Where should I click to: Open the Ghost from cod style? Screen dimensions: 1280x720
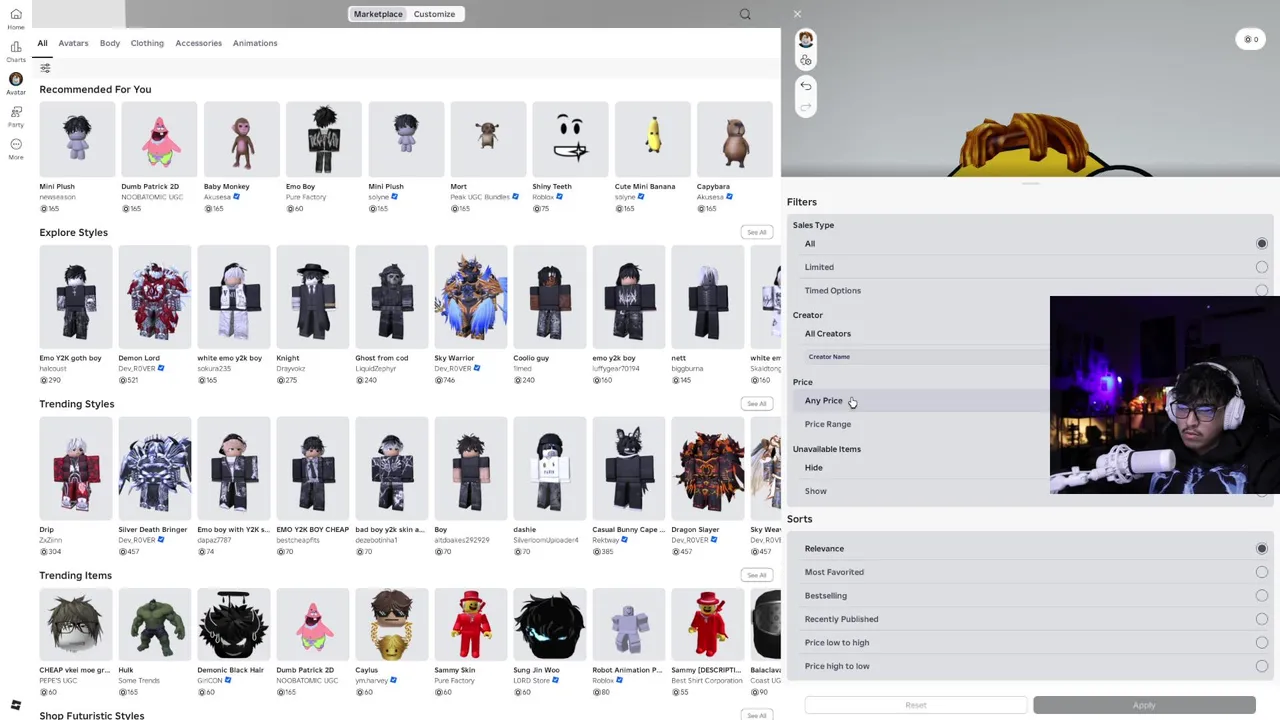(x=391, y=298)
